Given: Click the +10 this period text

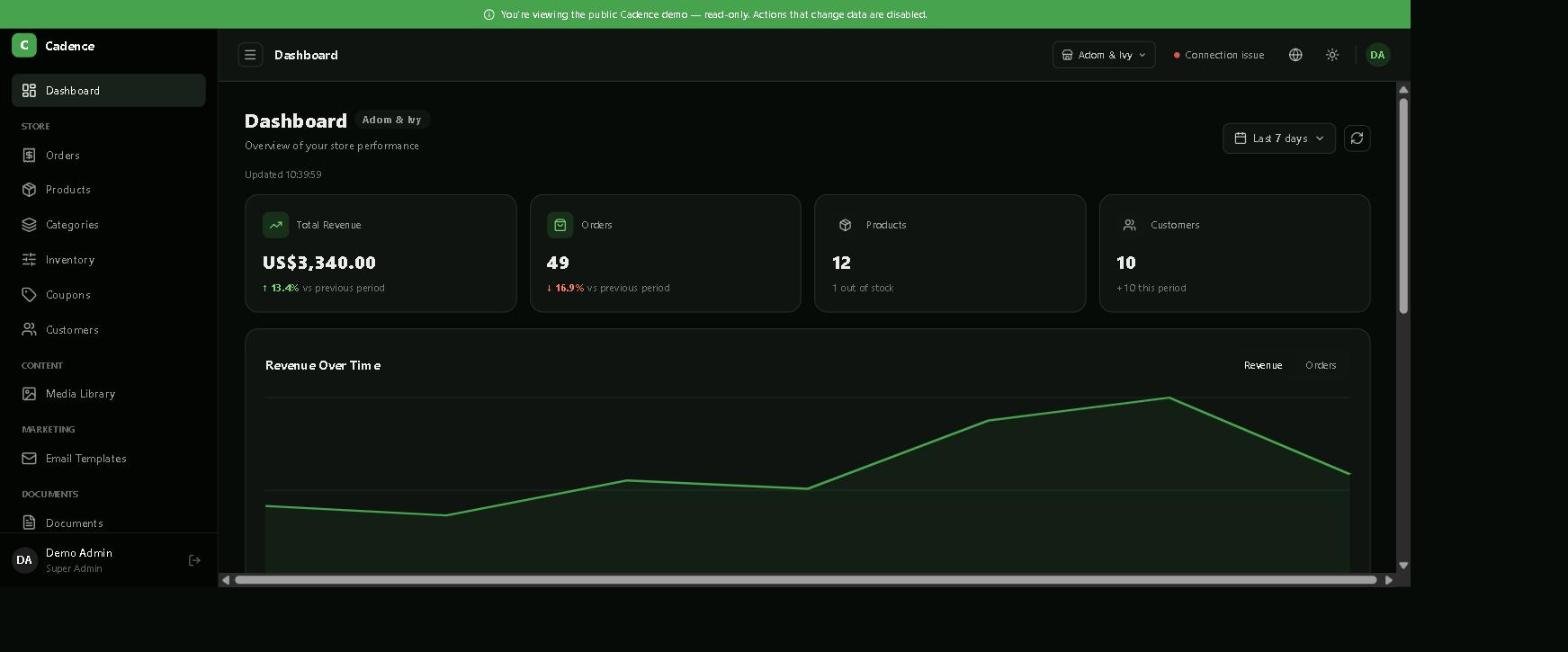Looking at the screenshot, I should (x=1151, y=288).
